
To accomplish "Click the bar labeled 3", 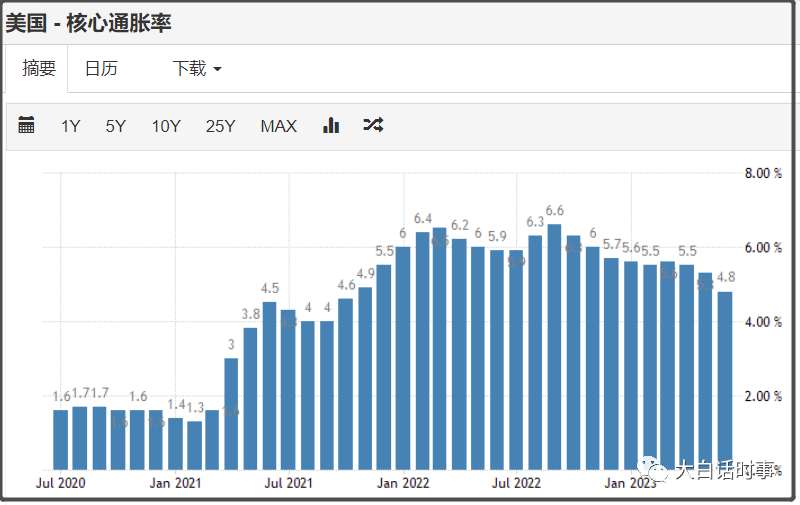I will tap(231, 414).
